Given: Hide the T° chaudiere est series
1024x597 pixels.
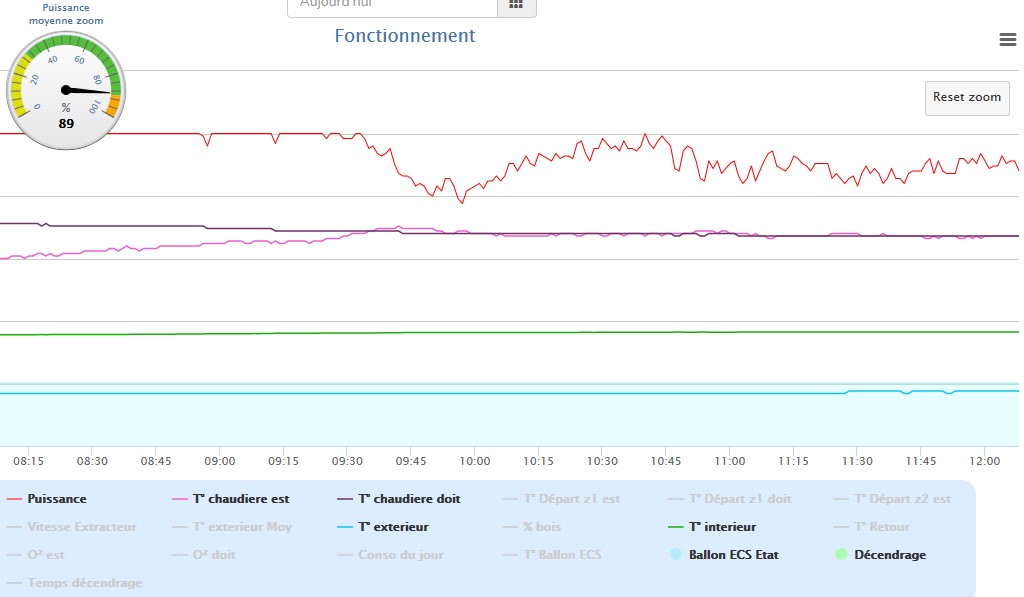Looking at the screenshot, I should click(241, 499).
